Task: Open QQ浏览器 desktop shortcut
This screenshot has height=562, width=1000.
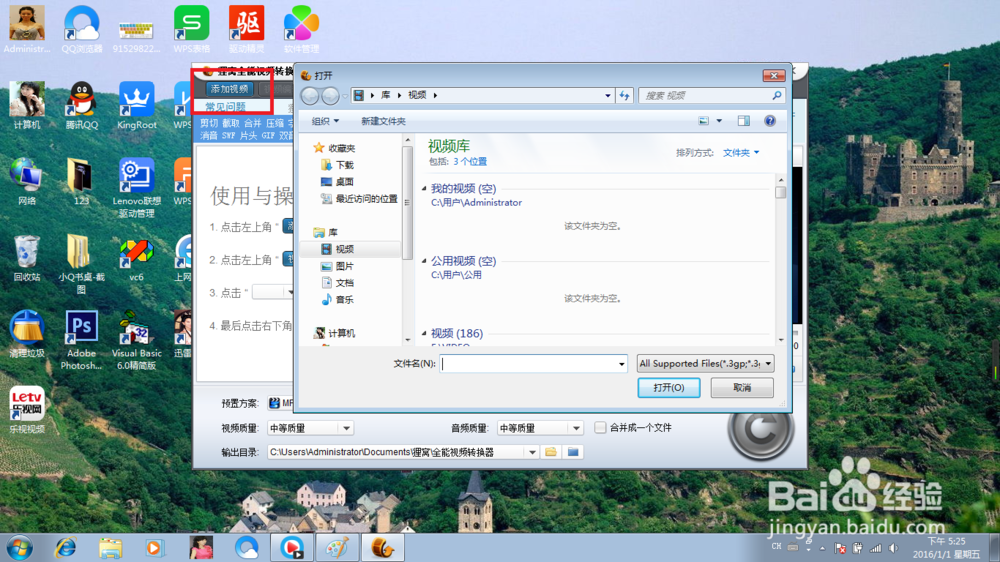Action: coord(82,29)
